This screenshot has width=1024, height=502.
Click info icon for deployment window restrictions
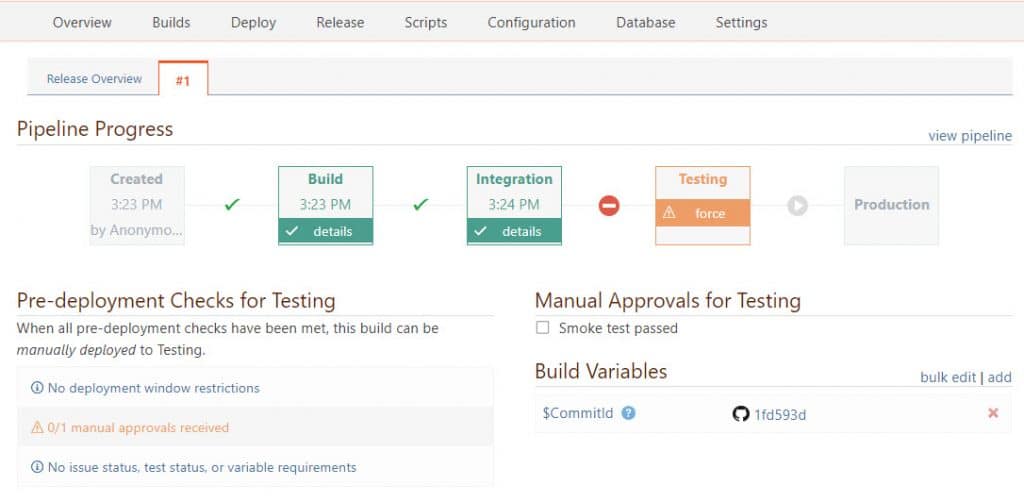tap(37, 388)
